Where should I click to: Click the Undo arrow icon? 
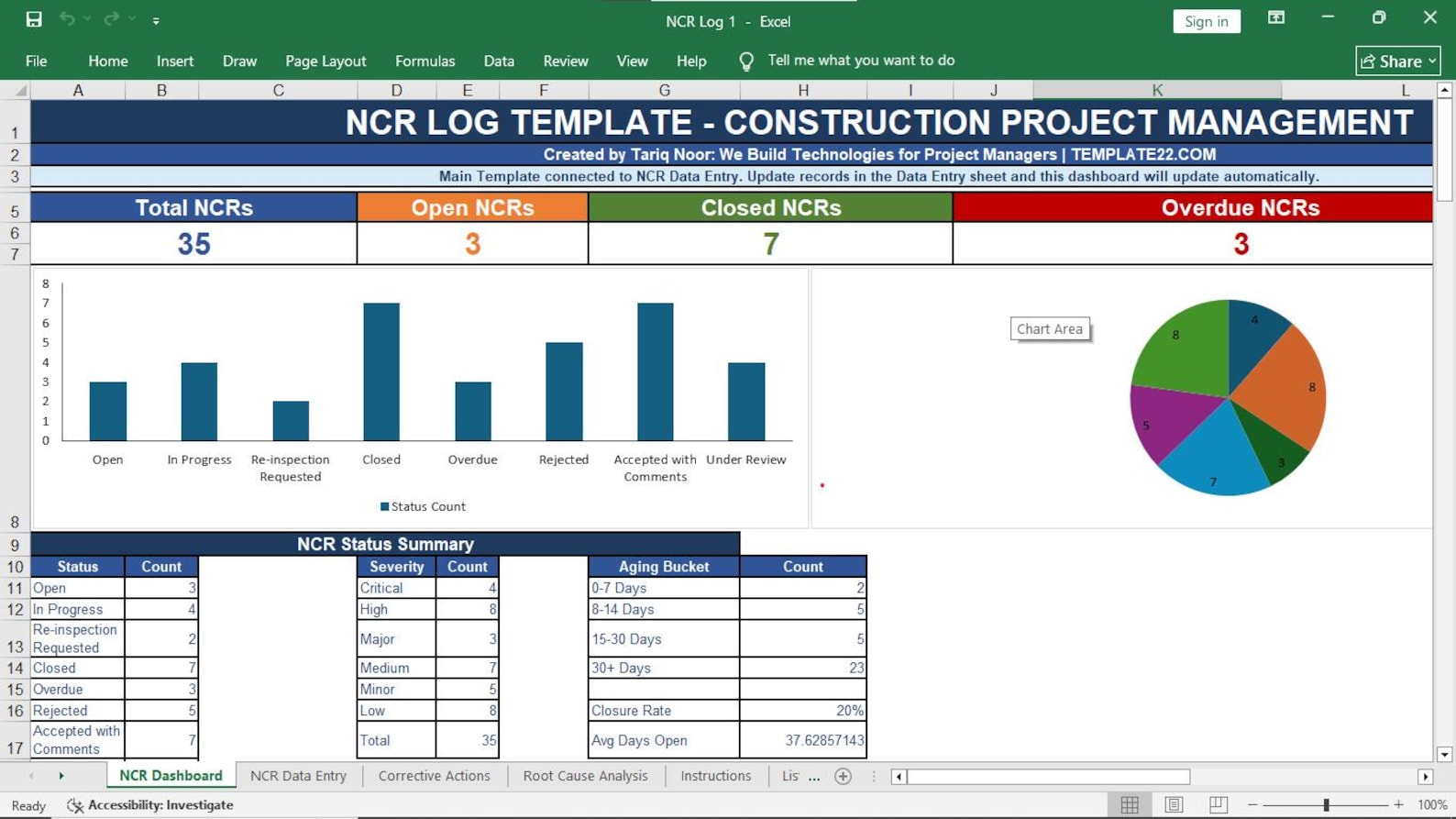[x=67, y=19]
